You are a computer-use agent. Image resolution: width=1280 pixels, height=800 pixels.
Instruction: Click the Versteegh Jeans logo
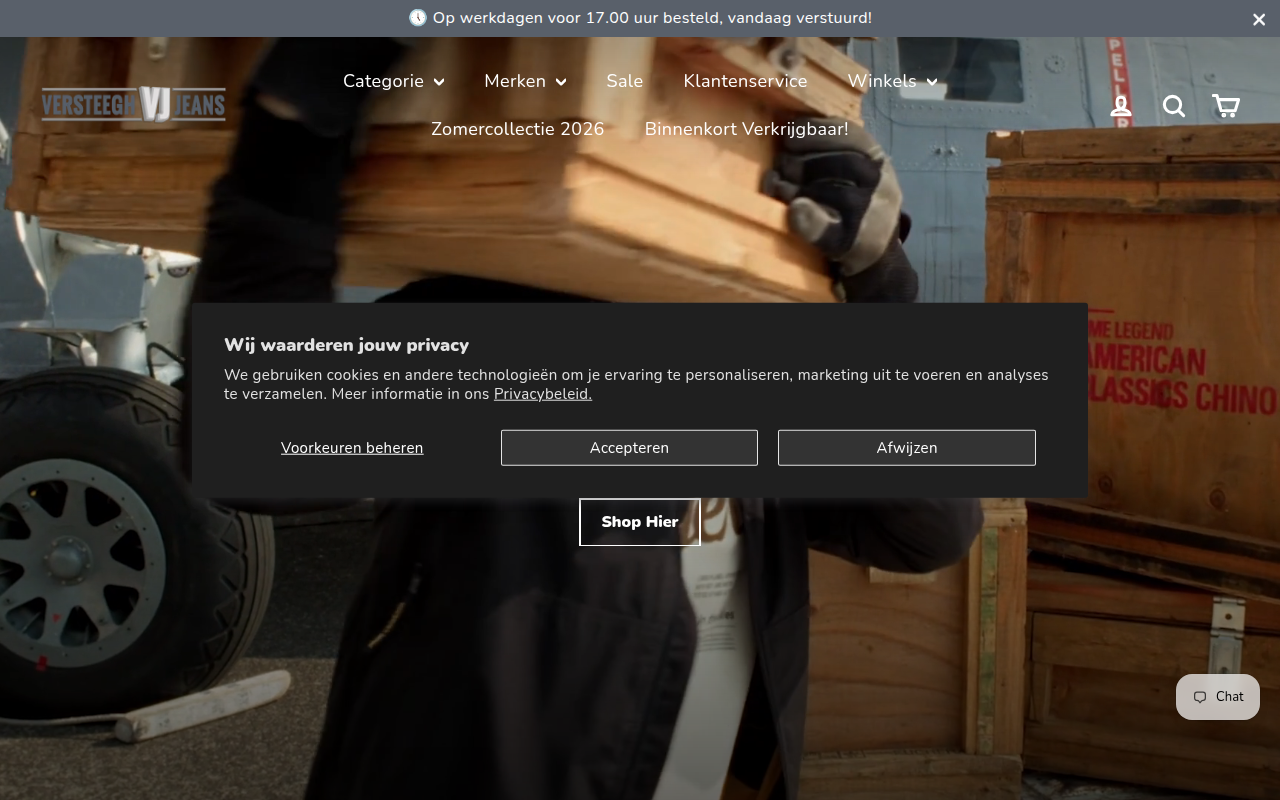point(133,104)
